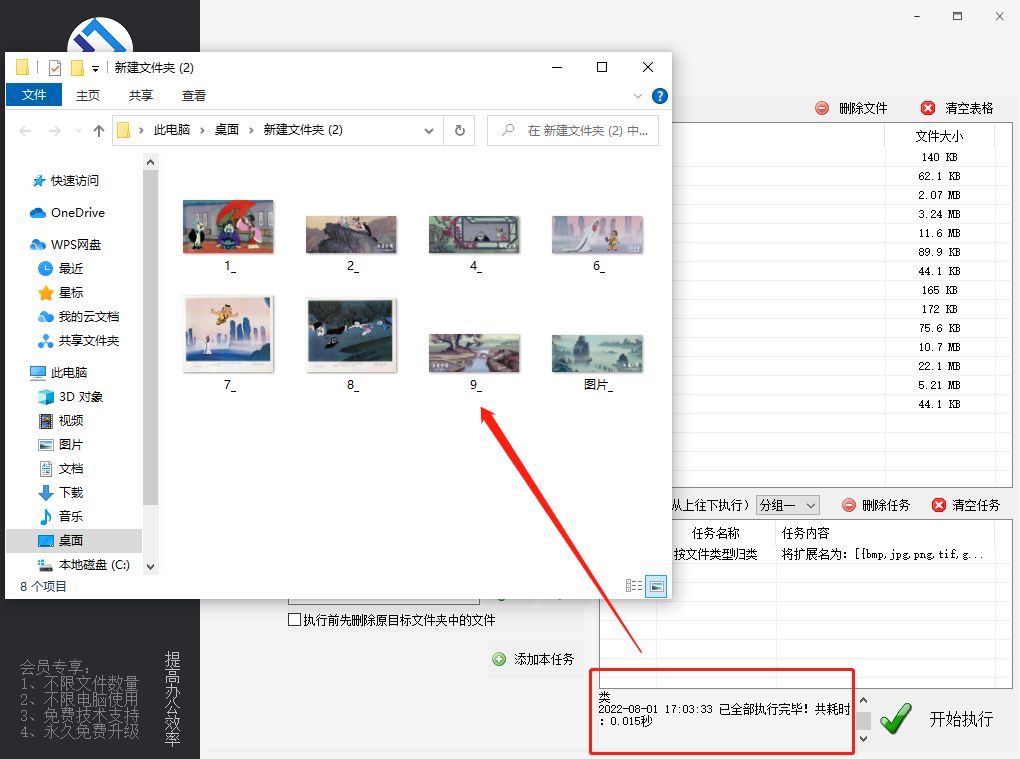Click the properties checkmark quick access icon
The height and width of the screenshot is (759, 1020).
55,68
